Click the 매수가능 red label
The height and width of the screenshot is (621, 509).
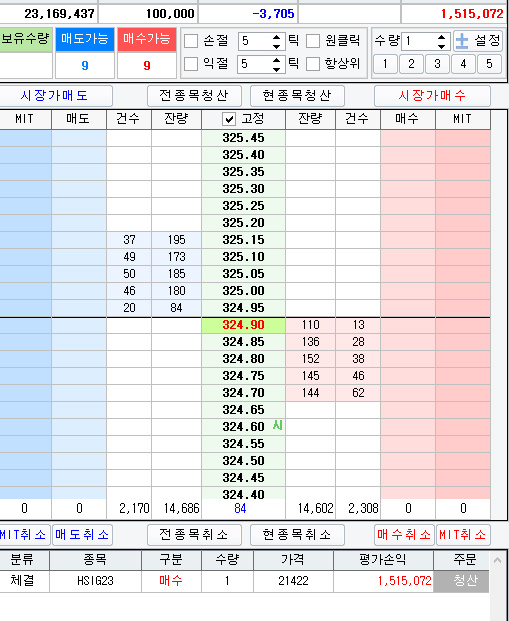tap(147, 39)
